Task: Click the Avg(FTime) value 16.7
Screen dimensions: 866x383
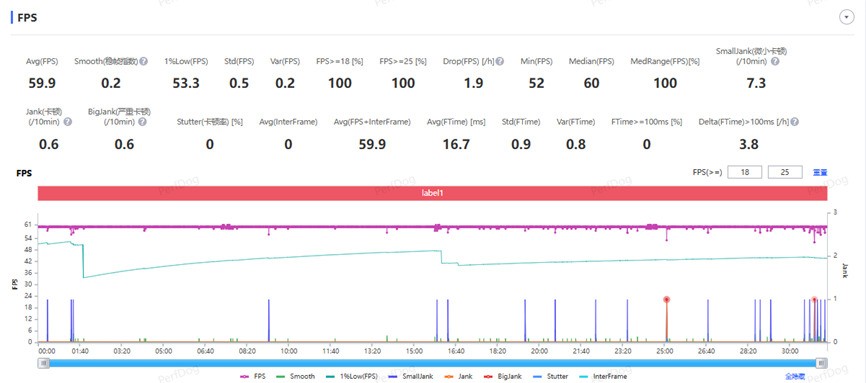Action: 456,144
